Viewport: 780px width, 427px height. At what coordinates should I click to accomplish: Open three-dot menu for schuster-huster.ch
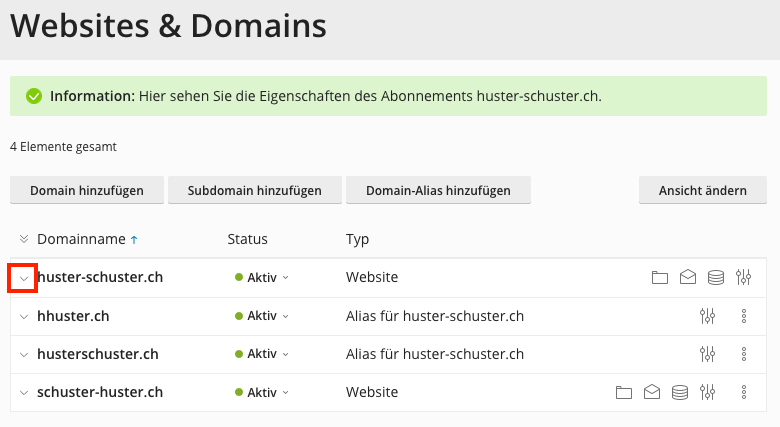point(743,392)
